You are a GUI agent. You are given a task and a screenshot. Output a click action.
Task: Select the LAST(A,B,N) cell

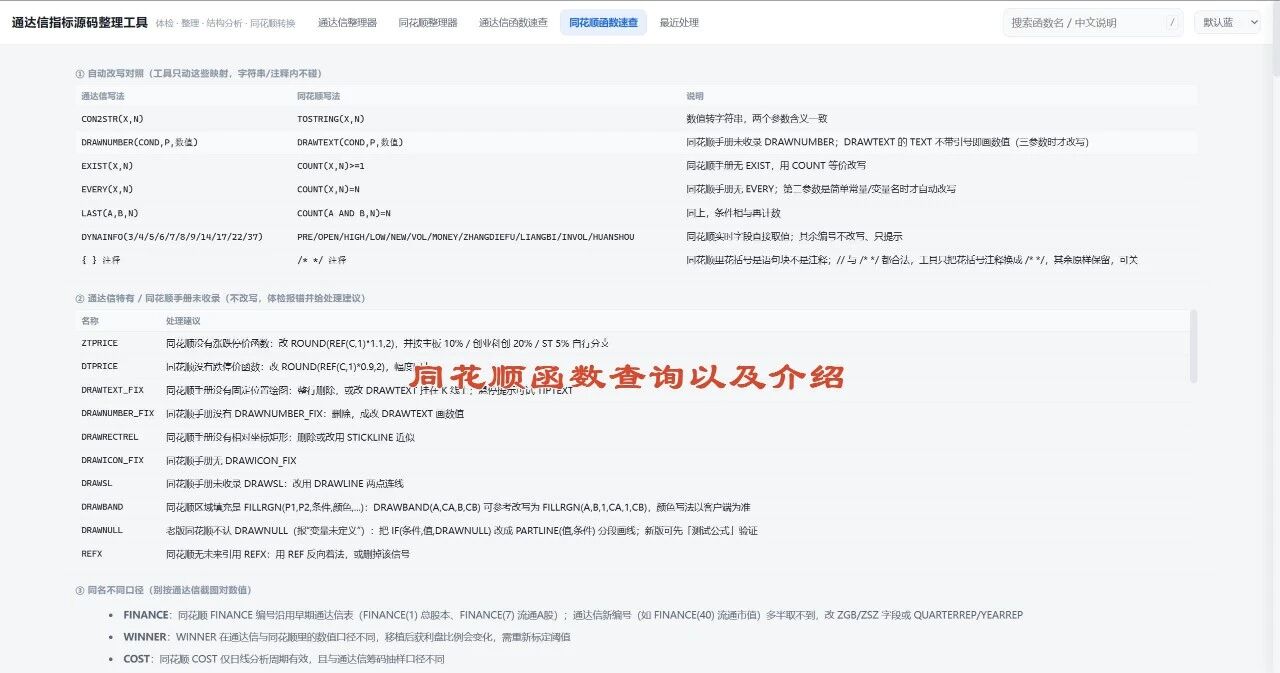pyautogui.click(x=110, y=213)
